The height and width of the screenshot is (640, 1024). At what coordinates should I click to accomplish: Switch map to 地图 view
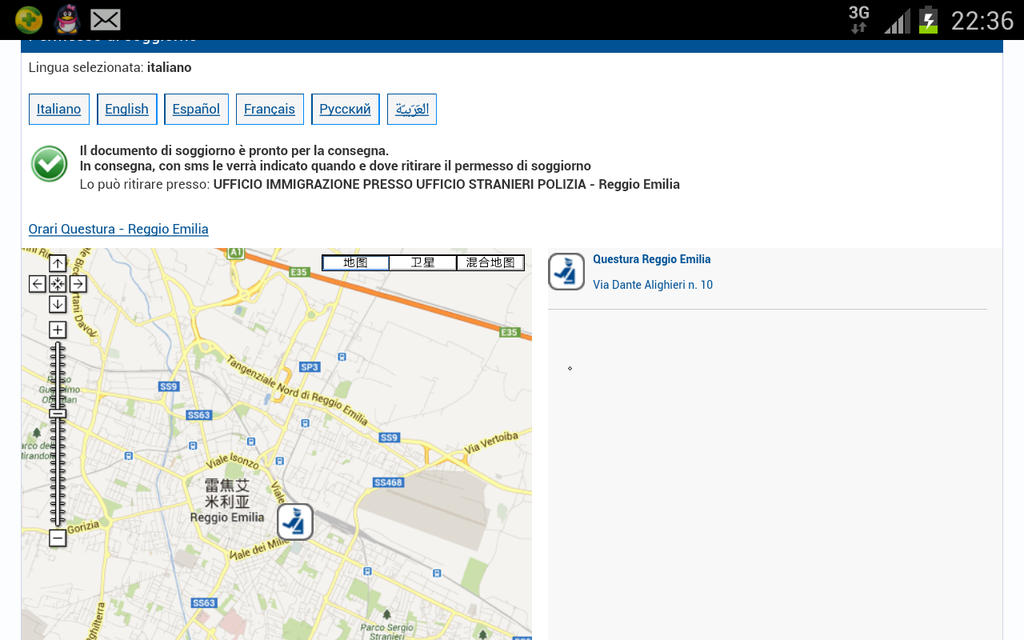click(x=356, y=263)
